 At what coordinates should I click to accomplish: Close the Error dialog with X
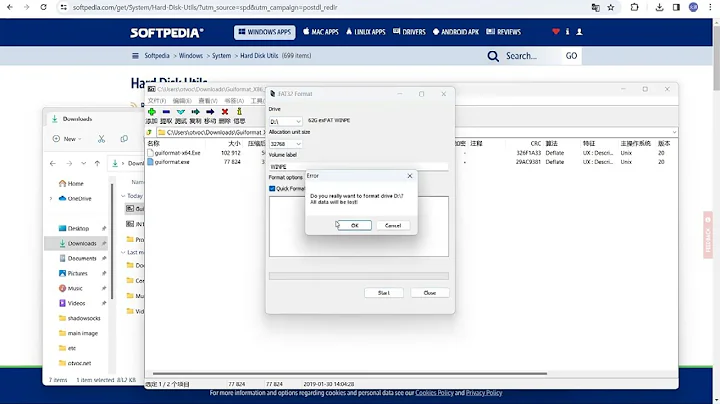(410, 176)
